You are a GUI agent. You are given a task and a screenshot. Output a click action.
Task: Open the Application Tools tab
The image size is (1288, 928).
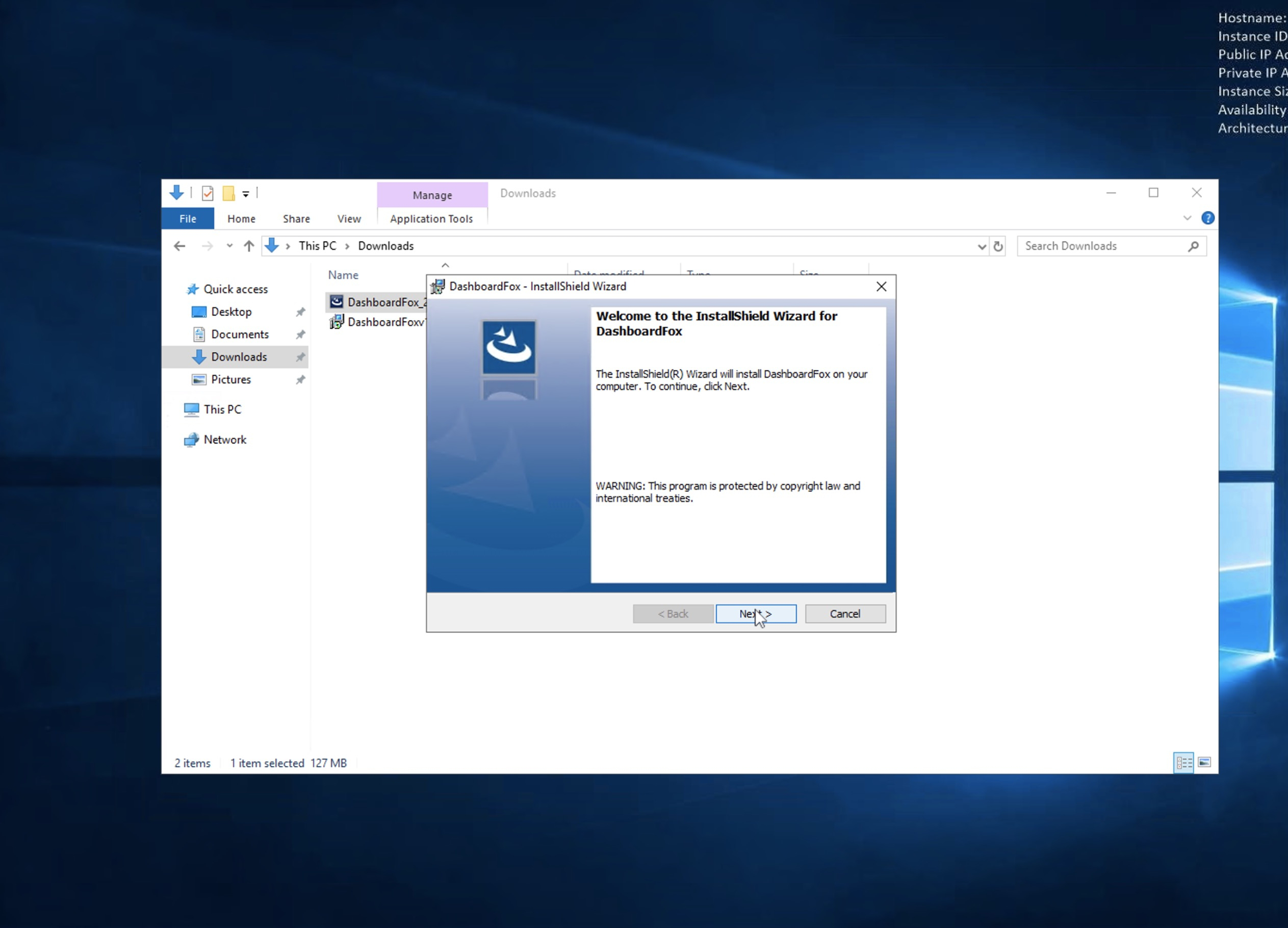tap(431, 219)
